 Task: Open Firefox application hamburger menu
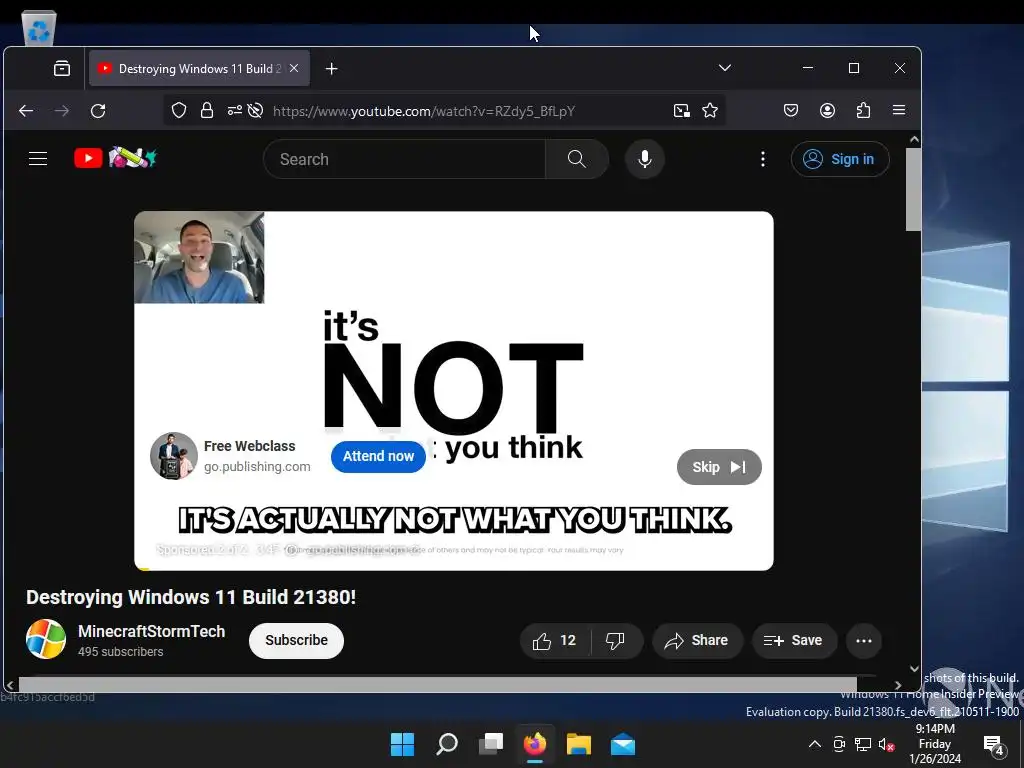pyautogui.click(x=899, y=110)
